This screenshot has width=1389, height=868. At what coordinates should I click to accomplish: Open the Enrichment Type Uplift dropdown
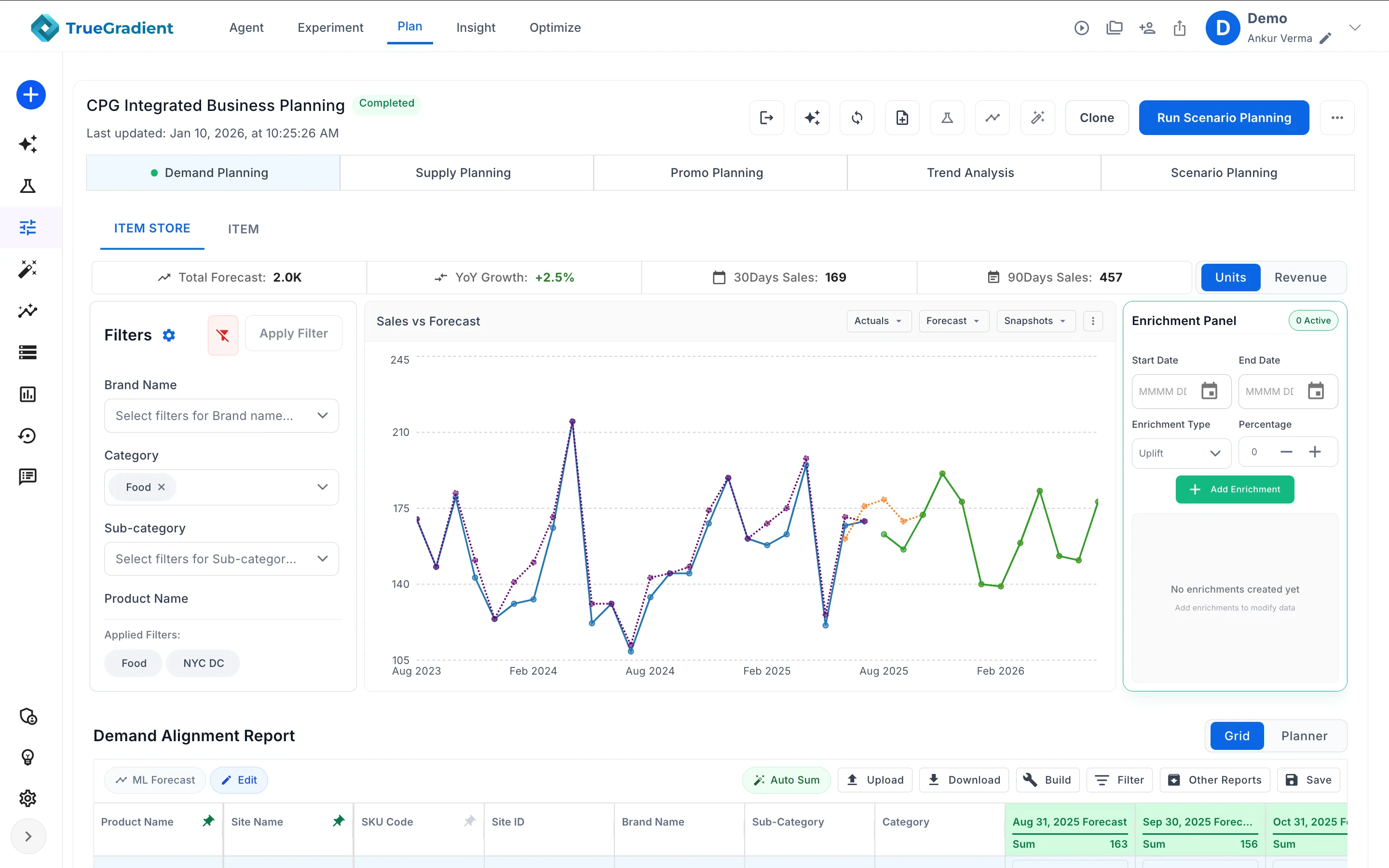(x=1181, y=453)
